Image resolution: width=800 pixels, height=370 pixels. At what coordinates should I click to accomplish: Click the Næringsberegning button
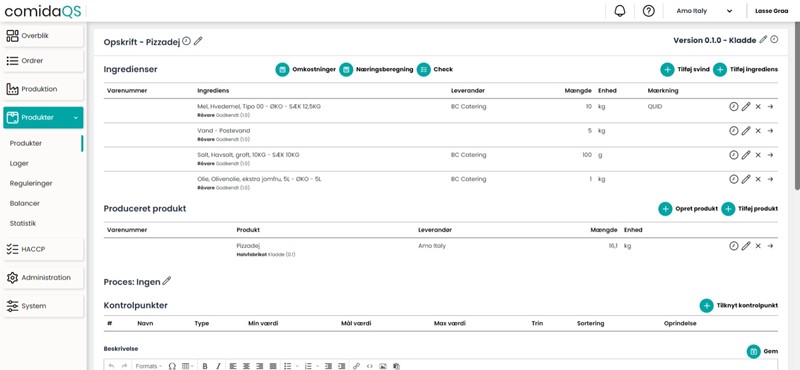(x=377, y=69)
